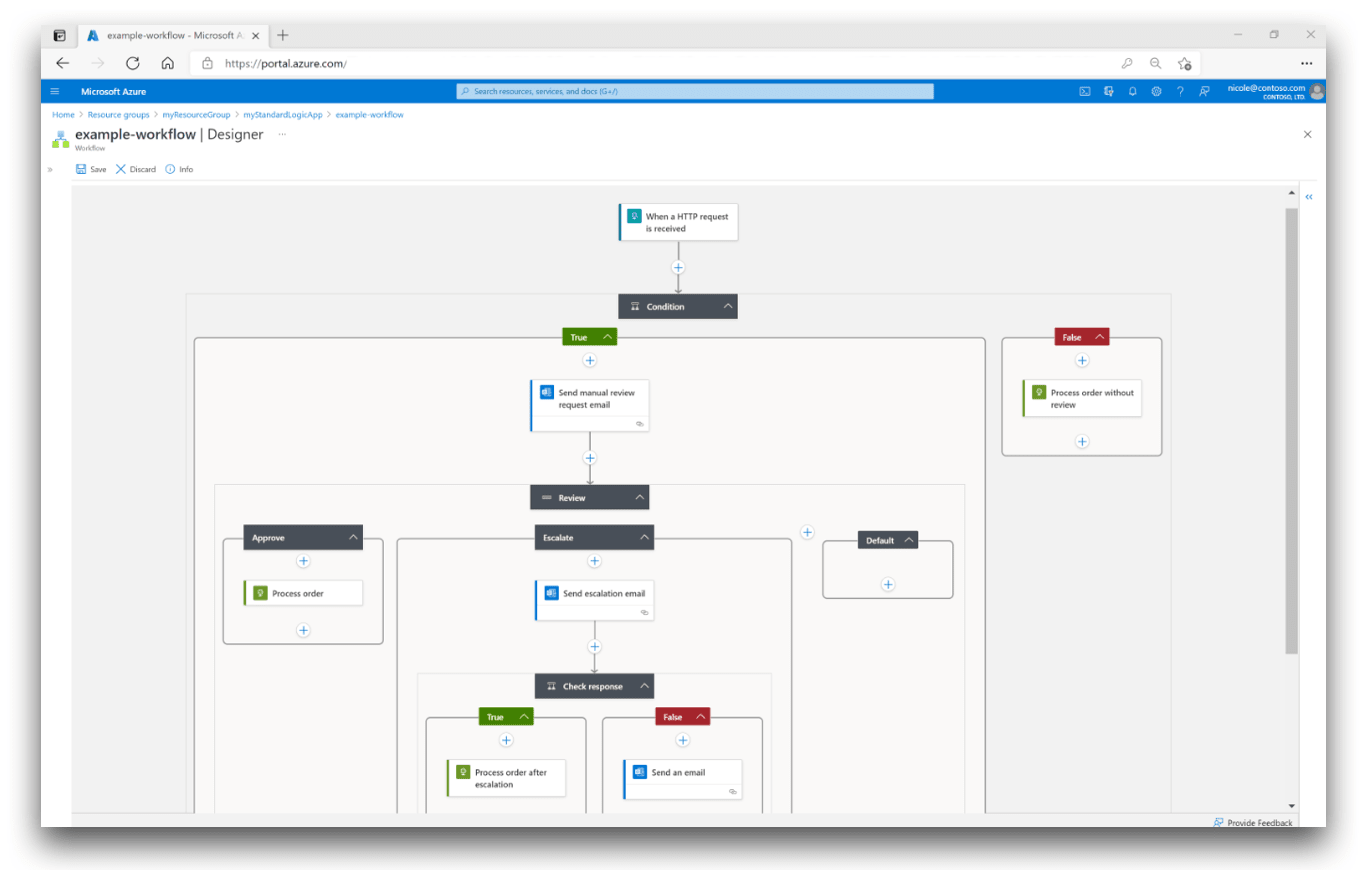Viewport: 1361px width, 870px height.
Task: Click the Discard X icon
Action: (x=121, y=169)
